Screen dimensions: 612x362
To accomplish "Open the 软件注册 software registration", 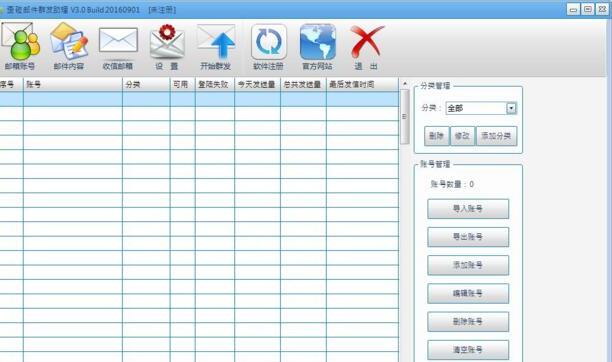I will [269, 47].
